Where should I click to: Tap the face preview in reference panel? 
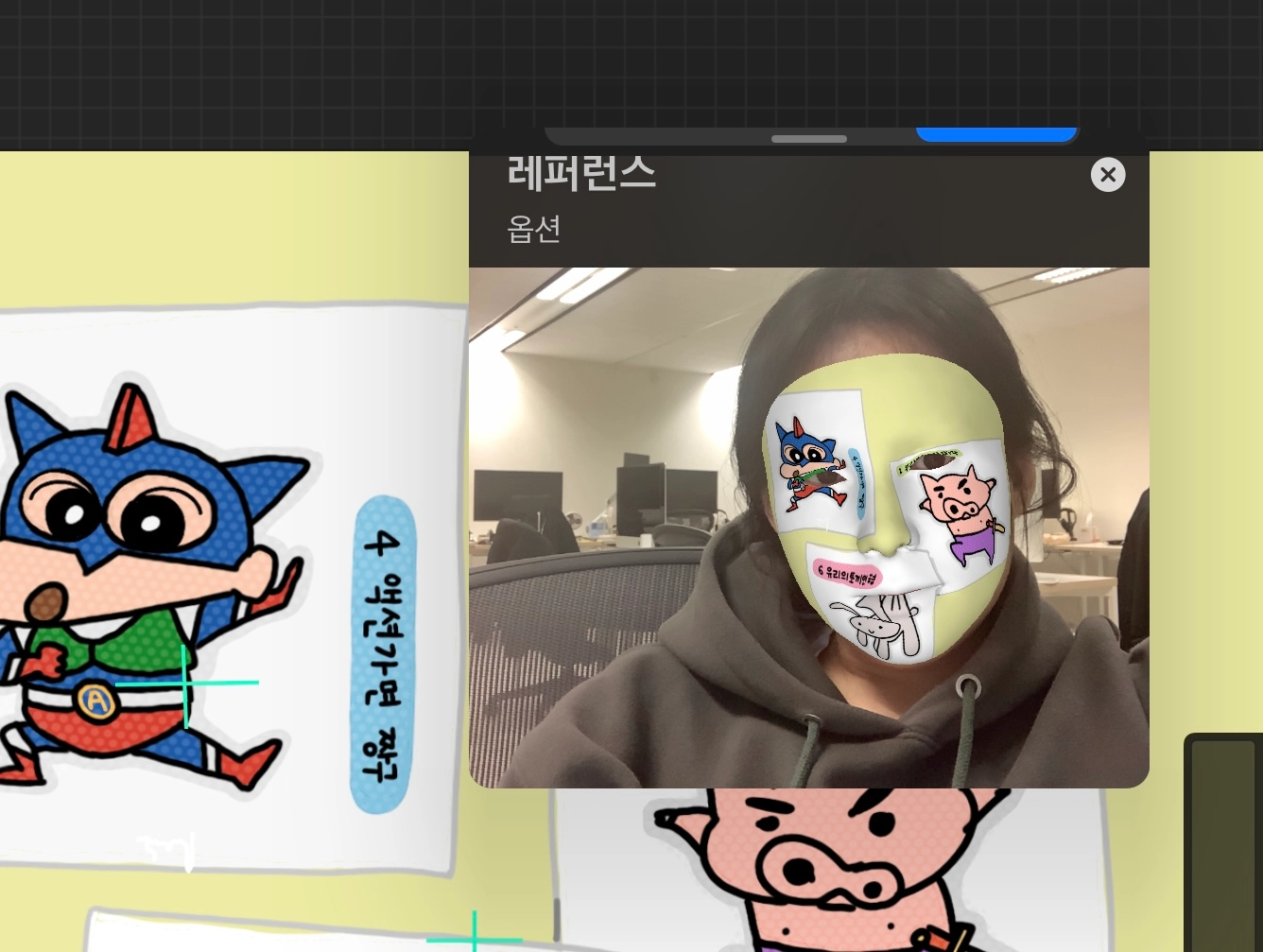809,528
